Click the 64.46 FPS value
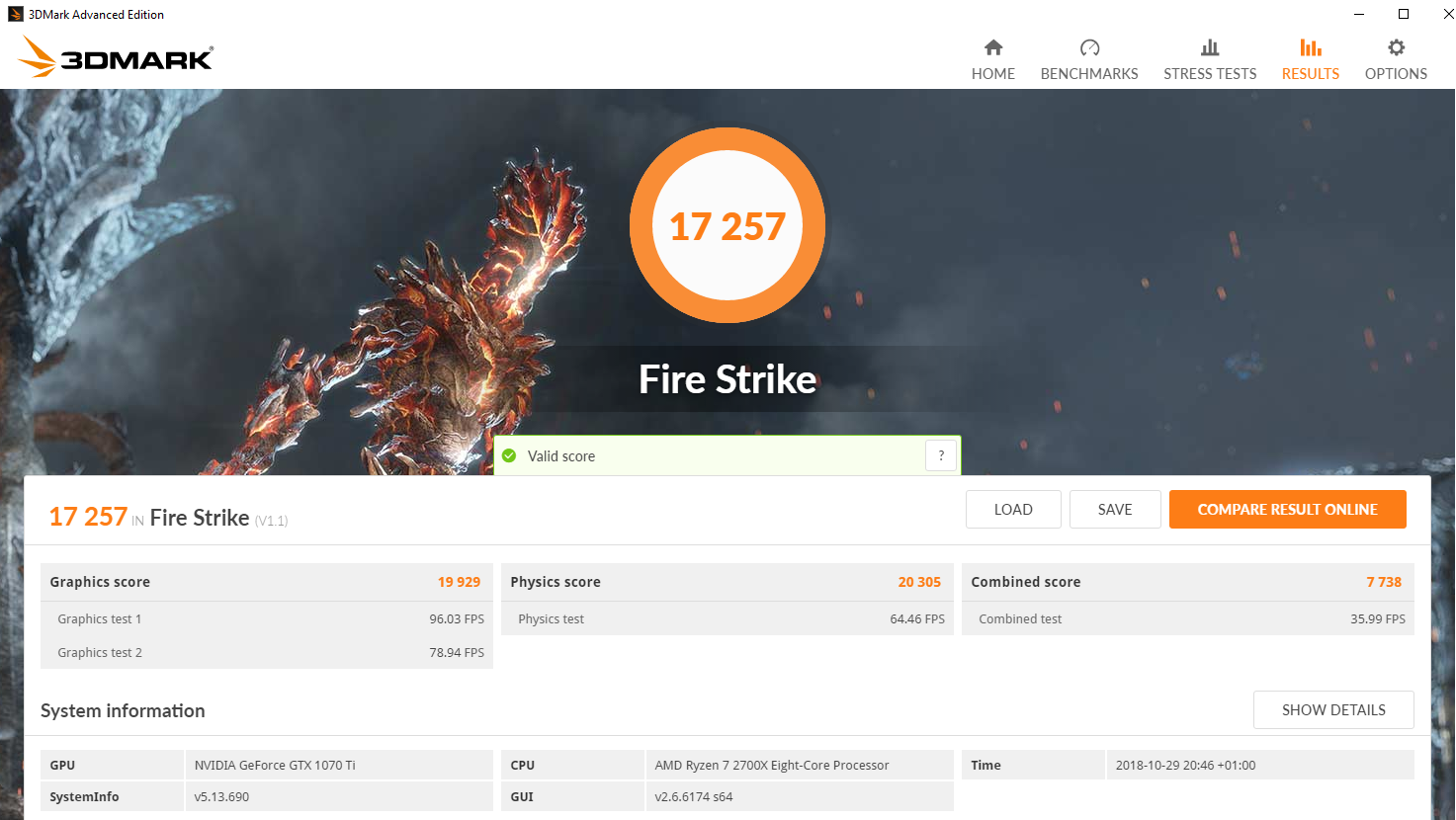This screenshot has height=820, width=1456. [917, 619]
